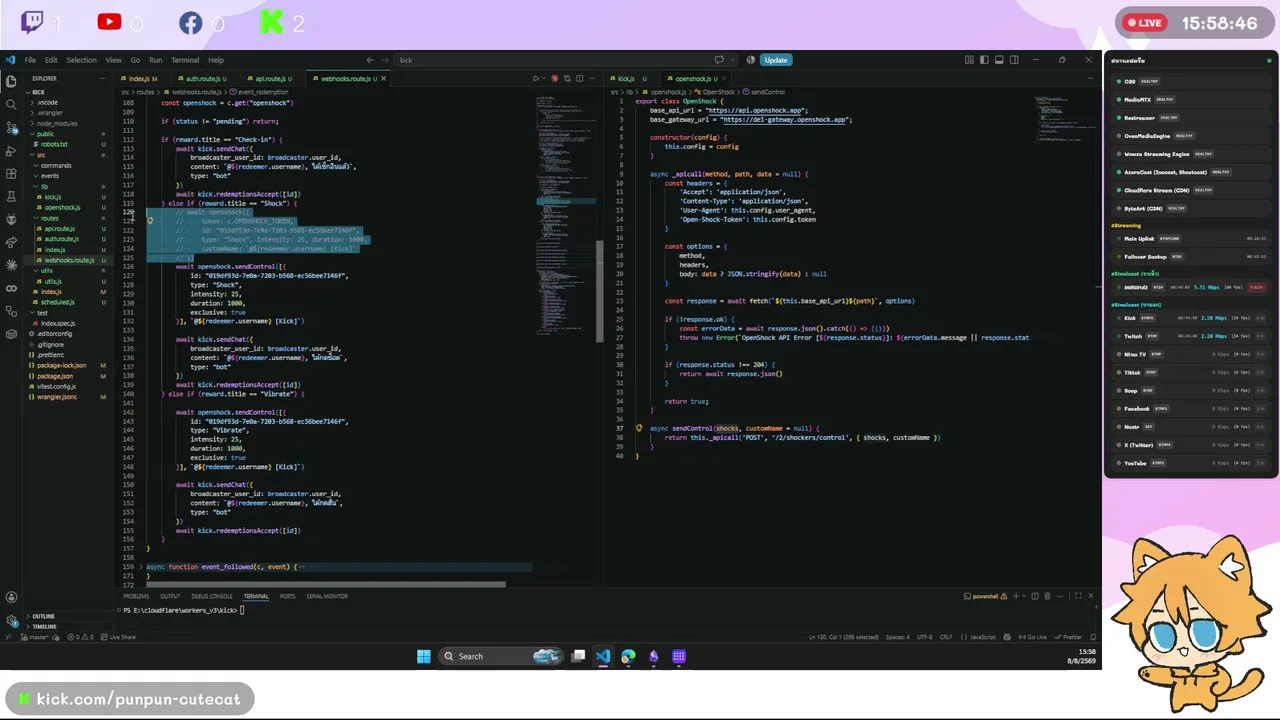The width and height of the screenshot is (1280, 720).
Task: Click the YouTube logo in stream overlay
Action: coord(109,22)
